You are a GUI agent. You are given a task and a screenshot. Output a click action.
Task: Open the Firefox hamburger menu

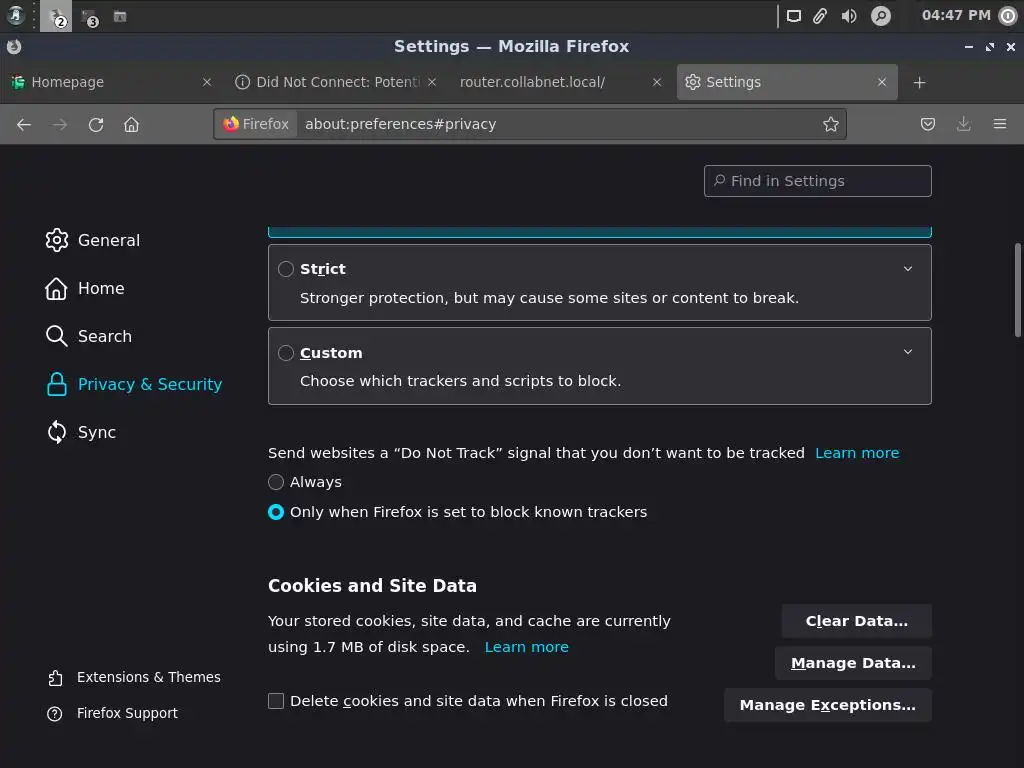(999, 124)
